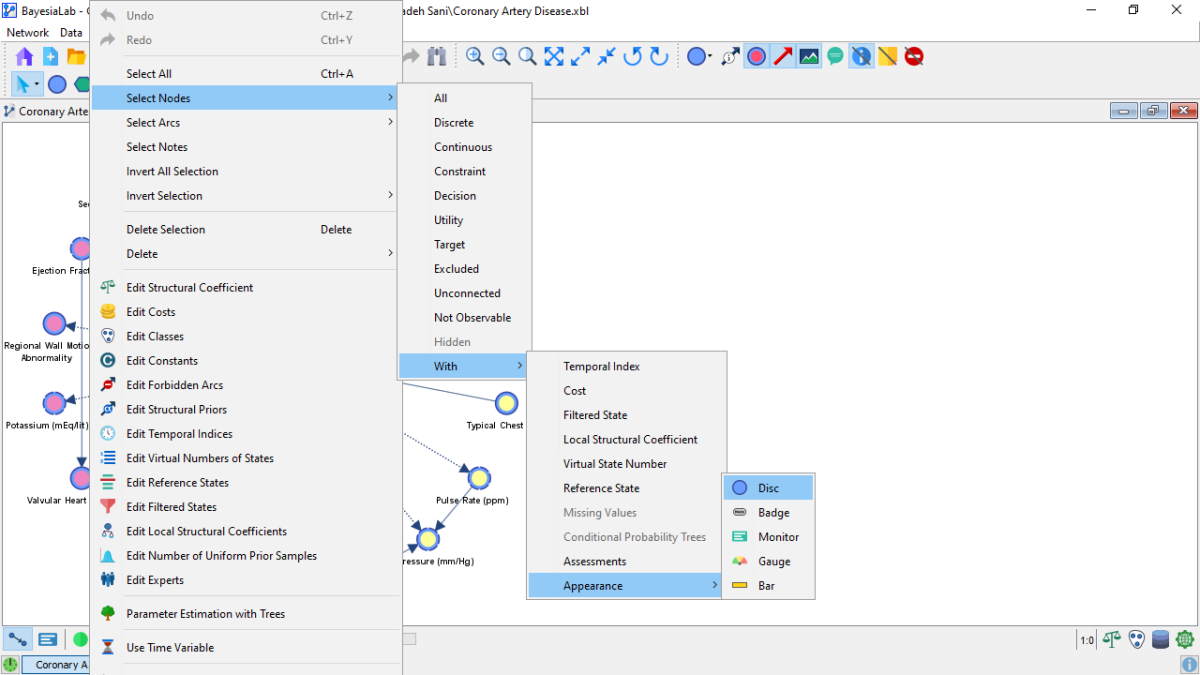Click Use Time Variable
Image resolution: width=1200 pixels, height=675 pixels.
(x=246, y=648)
